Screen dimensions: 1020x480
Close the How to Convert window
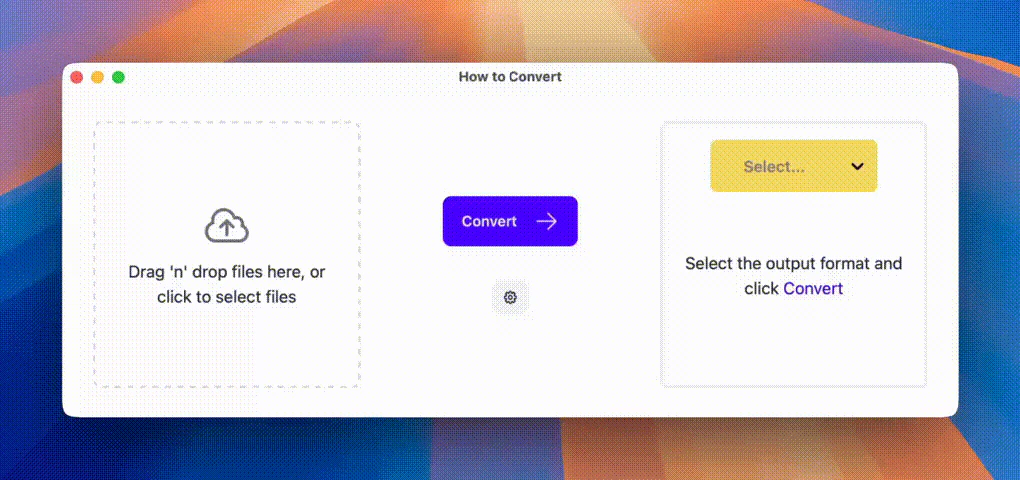pyautogui.click(x=76, y=77)
